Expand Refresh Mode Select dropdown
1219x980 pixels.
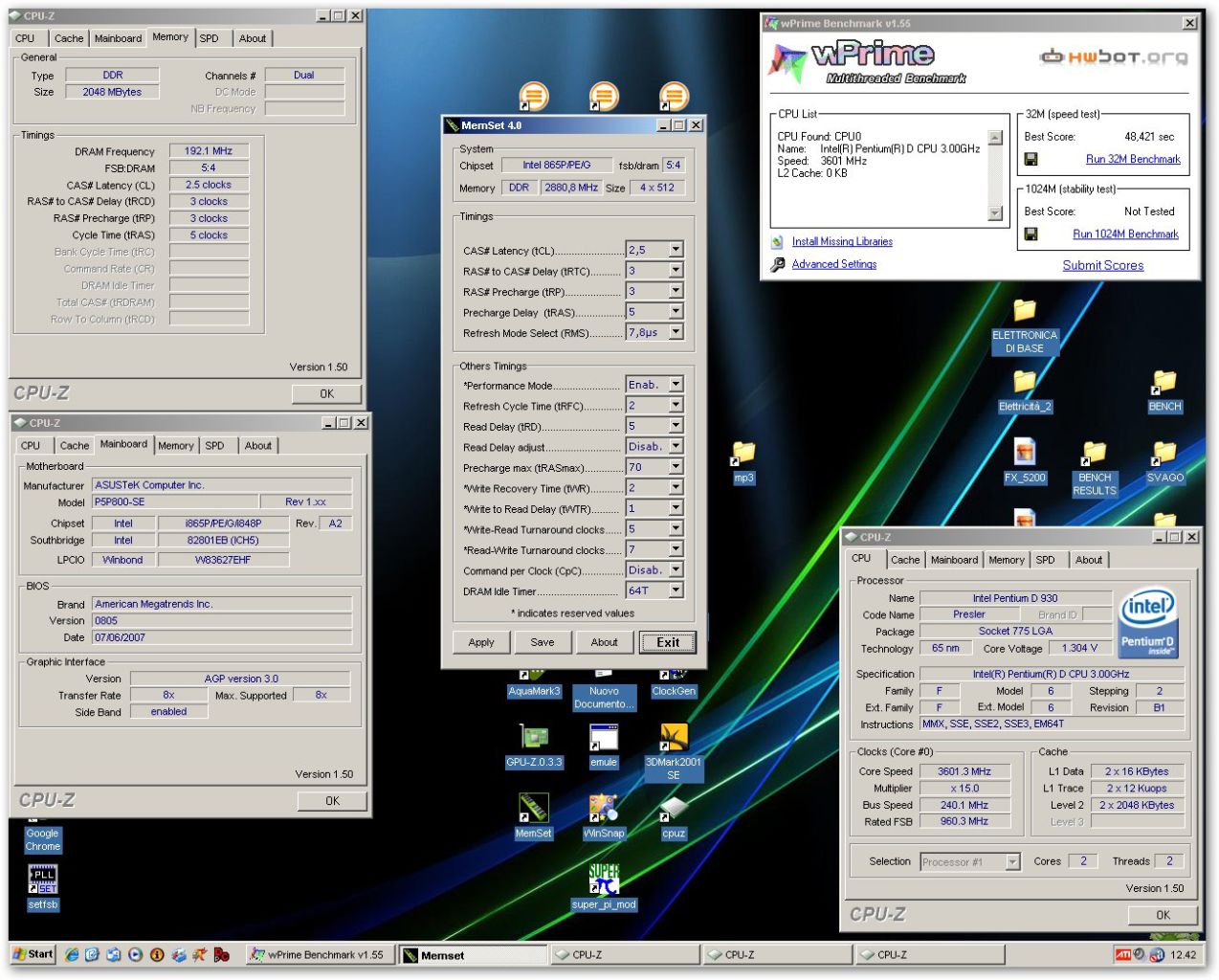[x=676, y=332]
